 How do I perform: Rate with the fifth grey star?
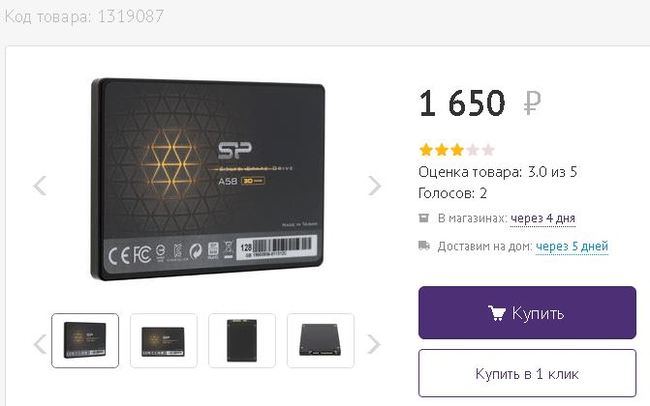coord(488,150)
